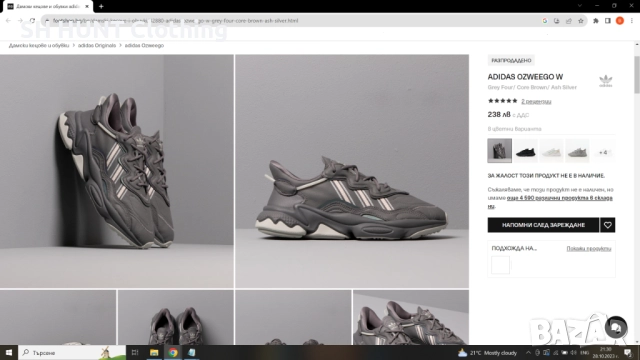The image size is (640, 360).
Task: Close the current browser tab
Action: tap(87, 7)
